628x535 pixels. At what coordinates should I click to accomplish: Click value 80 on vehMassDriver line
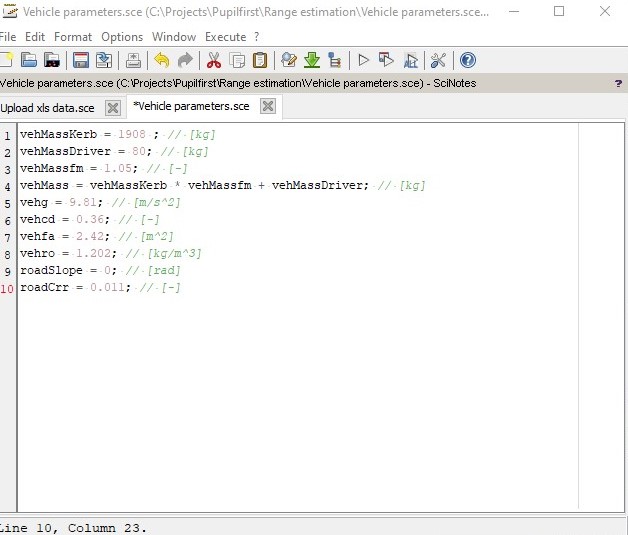click(x=139, y=151)
